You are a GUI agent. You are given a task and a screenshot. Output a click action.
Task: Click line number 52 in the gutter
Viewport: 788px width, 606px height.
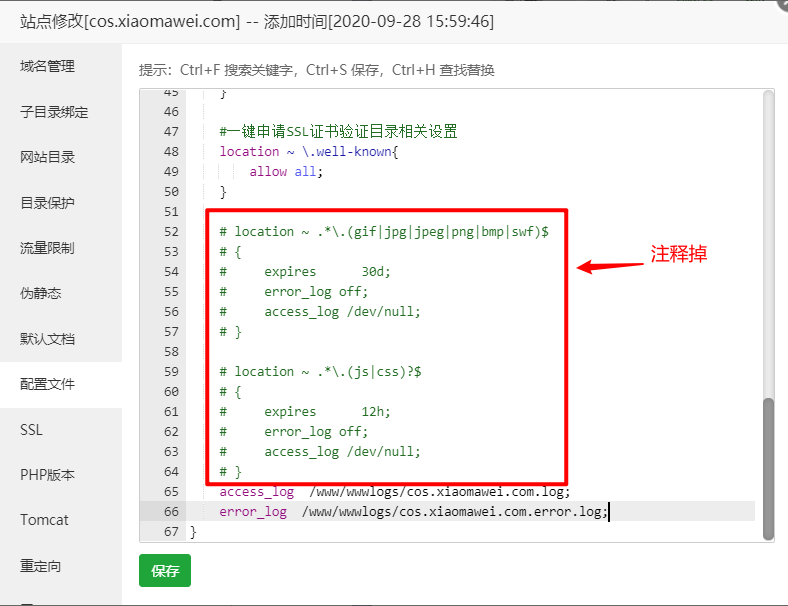171,232
